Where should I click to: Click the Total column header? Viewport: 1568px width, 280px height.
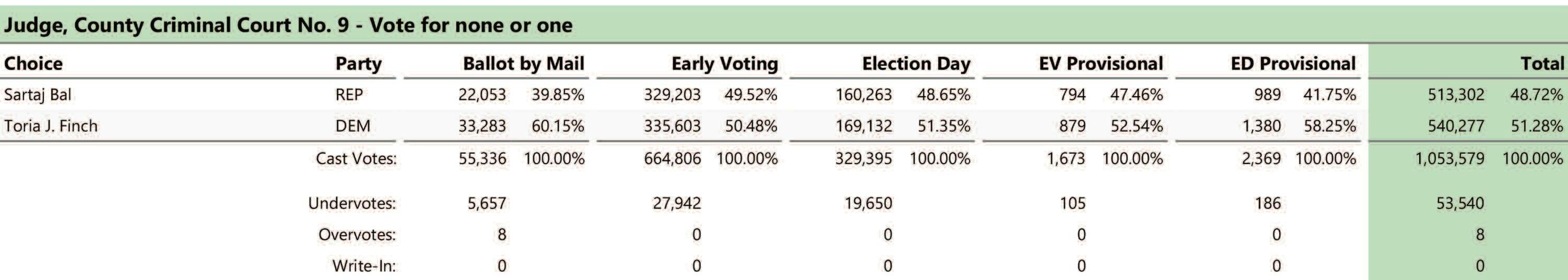[x=1542, y=63]
